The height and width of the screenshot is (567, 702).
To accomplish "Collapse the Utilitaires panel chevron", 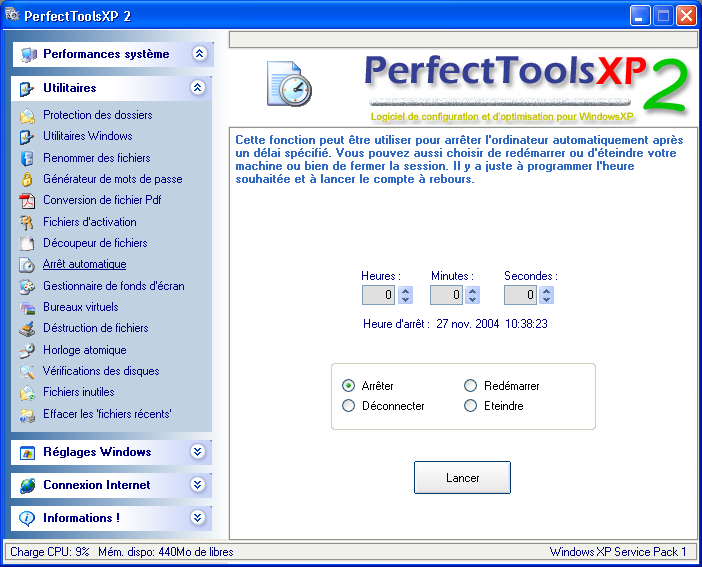I will [x=197, y=87].
